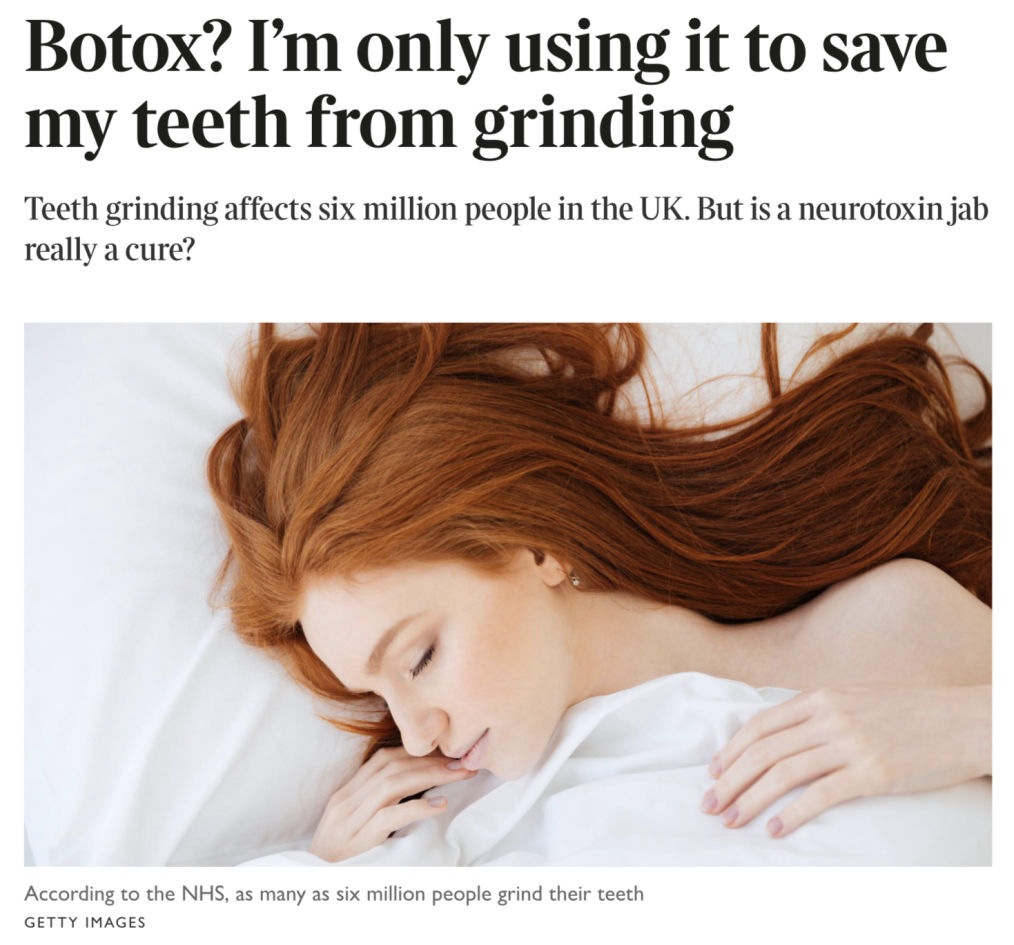
Task: Click the woman's closed eye in photo
Action: tap(423, 661)
